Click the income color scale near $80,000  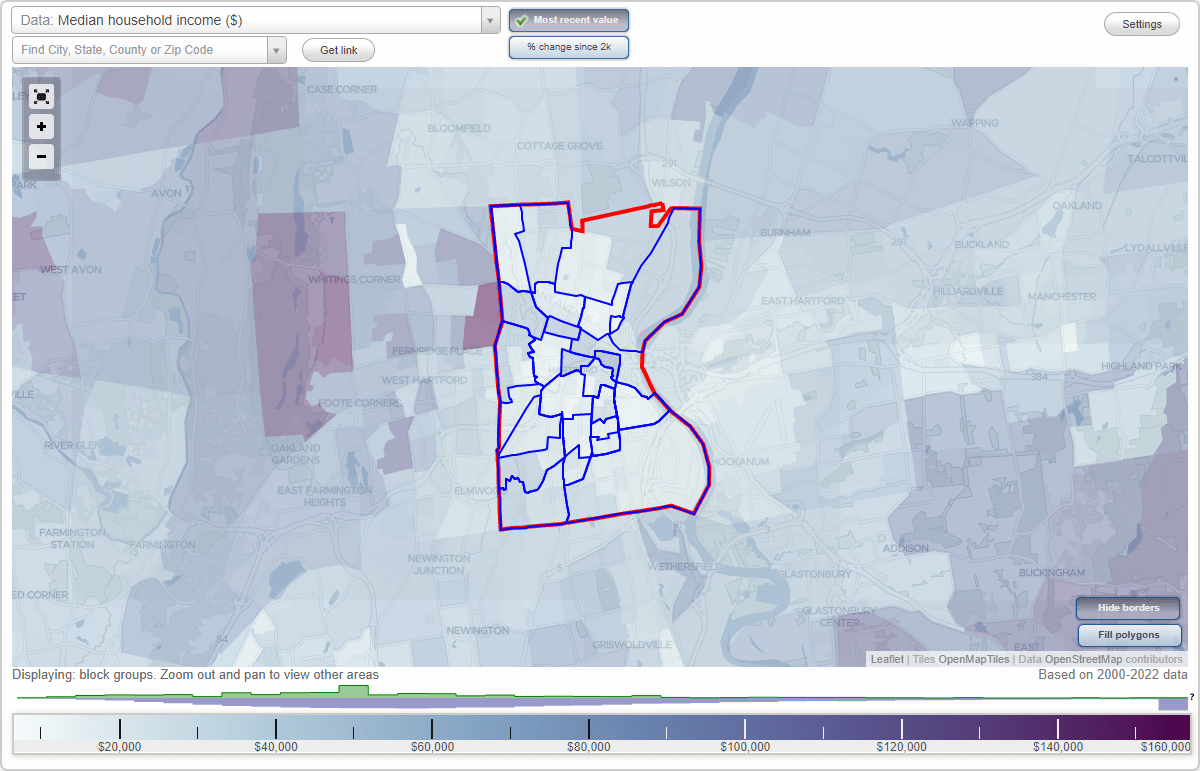[x=590, y=725]
